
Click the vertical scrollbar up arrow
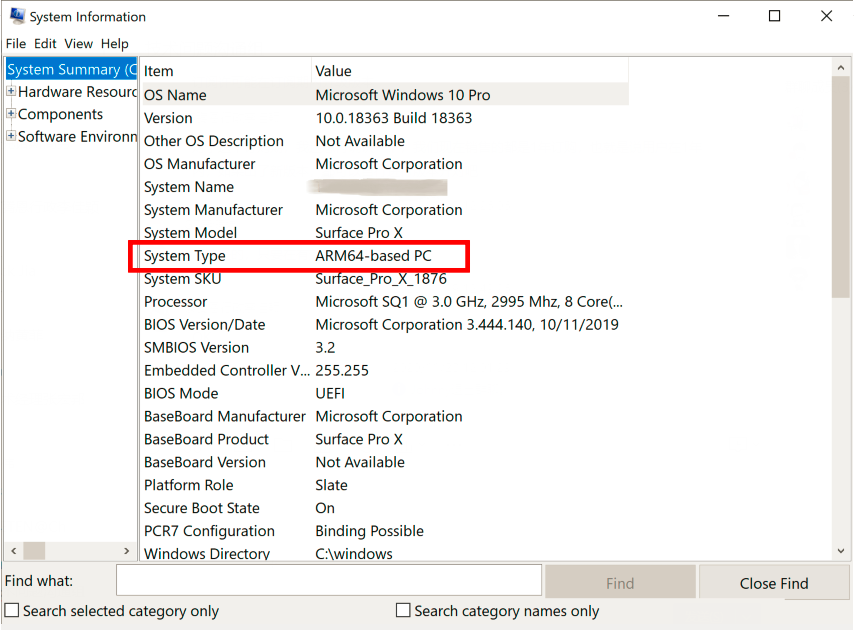click(841, 68)
